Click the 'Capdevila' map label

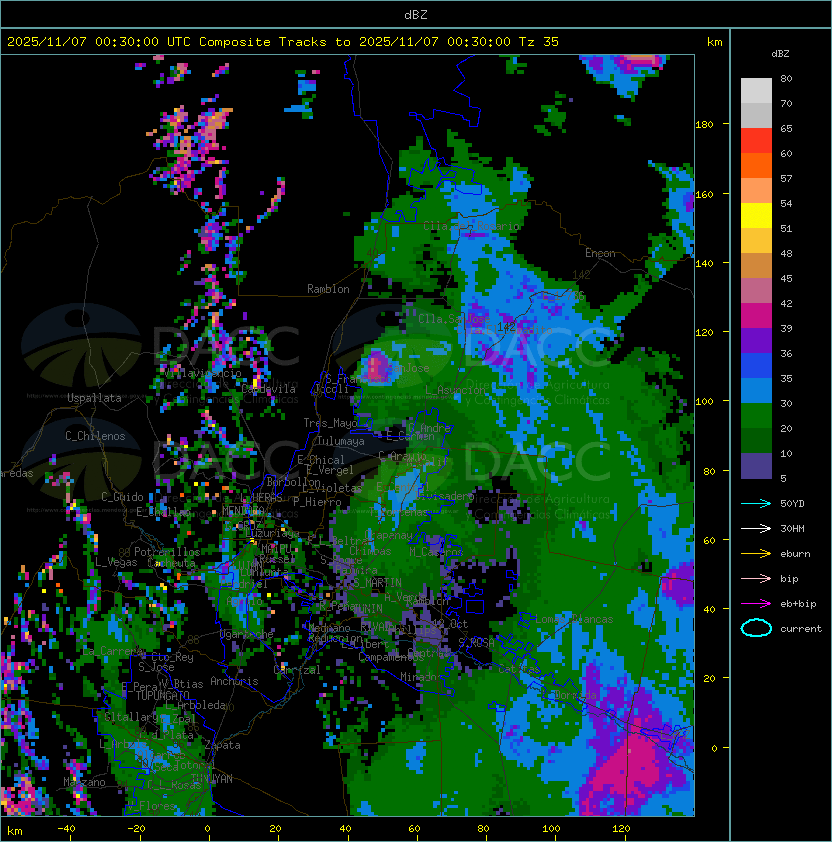268,389
